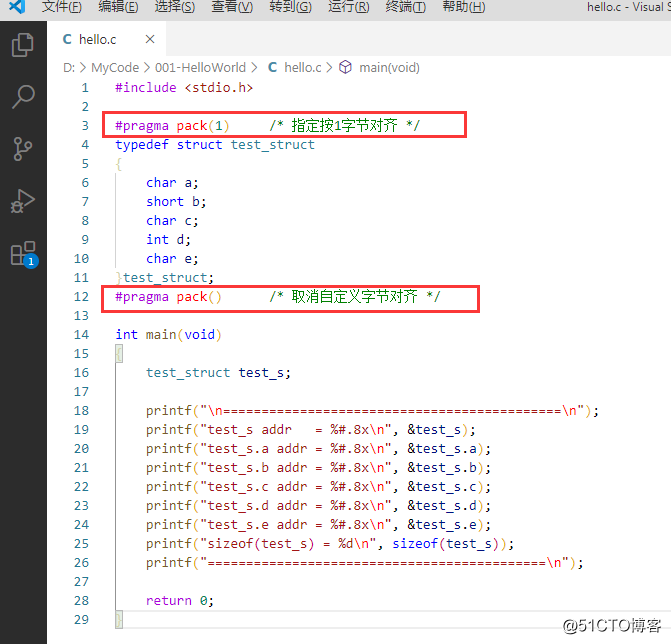Image resolution: width=671 pixels, height=644 pixels.
Task: Click on 'short b;' member declaration
Action: point(176,202)
